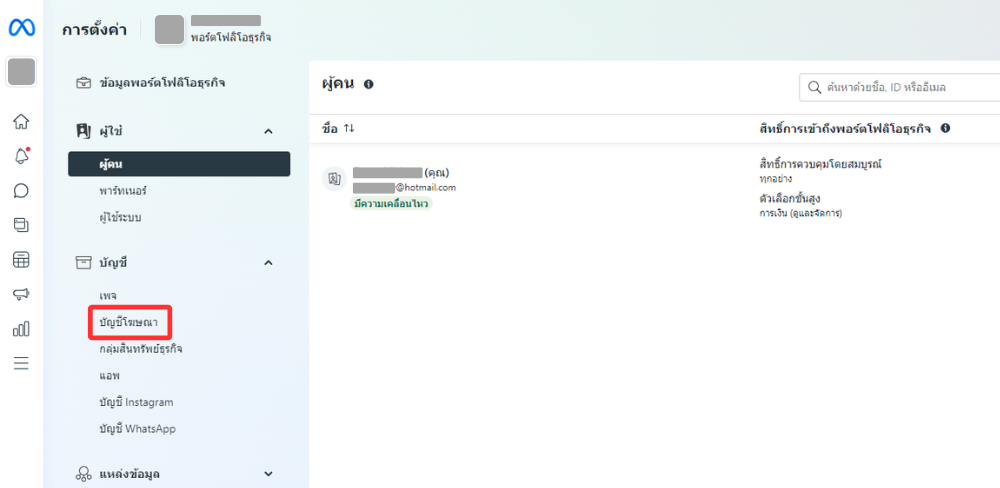Click the พอร์ตโฟลิโอธุรกิจ label in the header
Screen dimensions: 1000x488
[231, 38]
